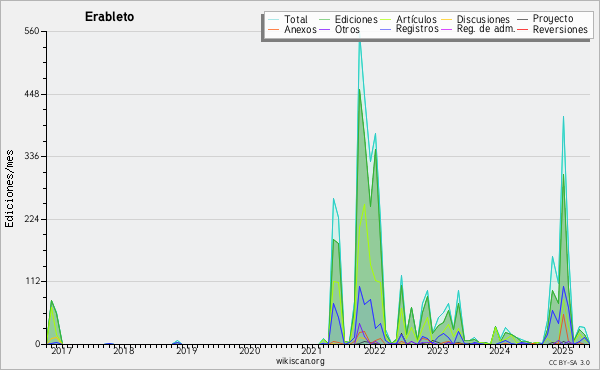600x370 pixels.
Task: Click the Ediciones/mes y-axis label
Action: coord(9,189)
